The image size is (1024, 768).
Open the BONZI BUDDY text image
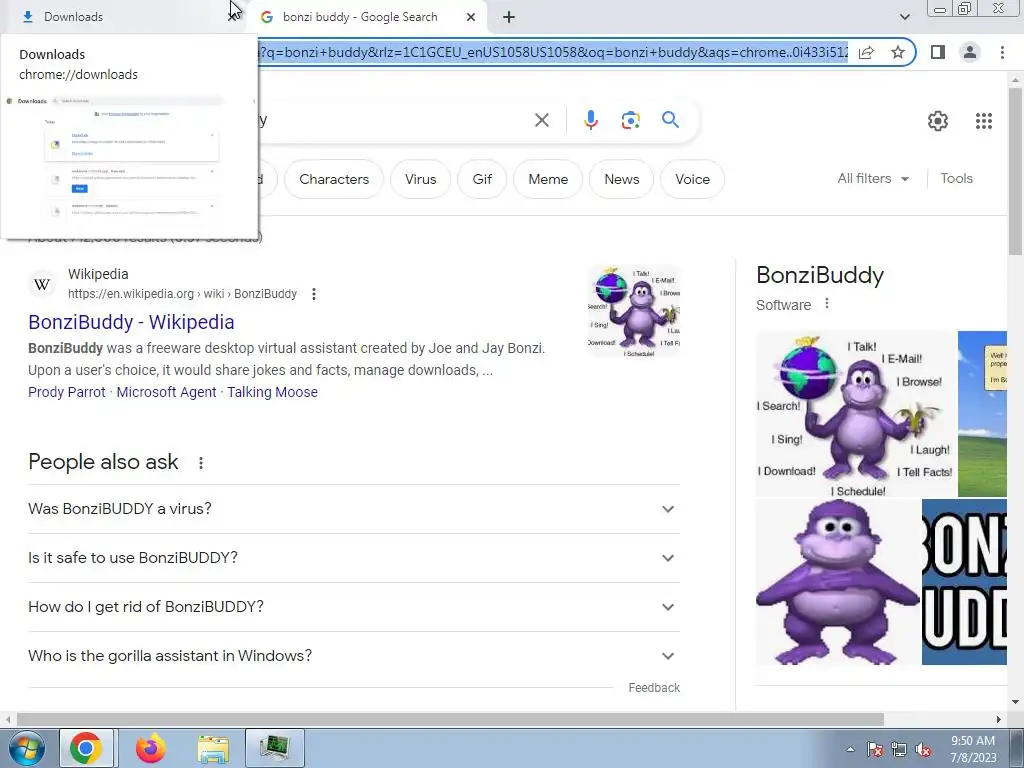tap(965, 582)
